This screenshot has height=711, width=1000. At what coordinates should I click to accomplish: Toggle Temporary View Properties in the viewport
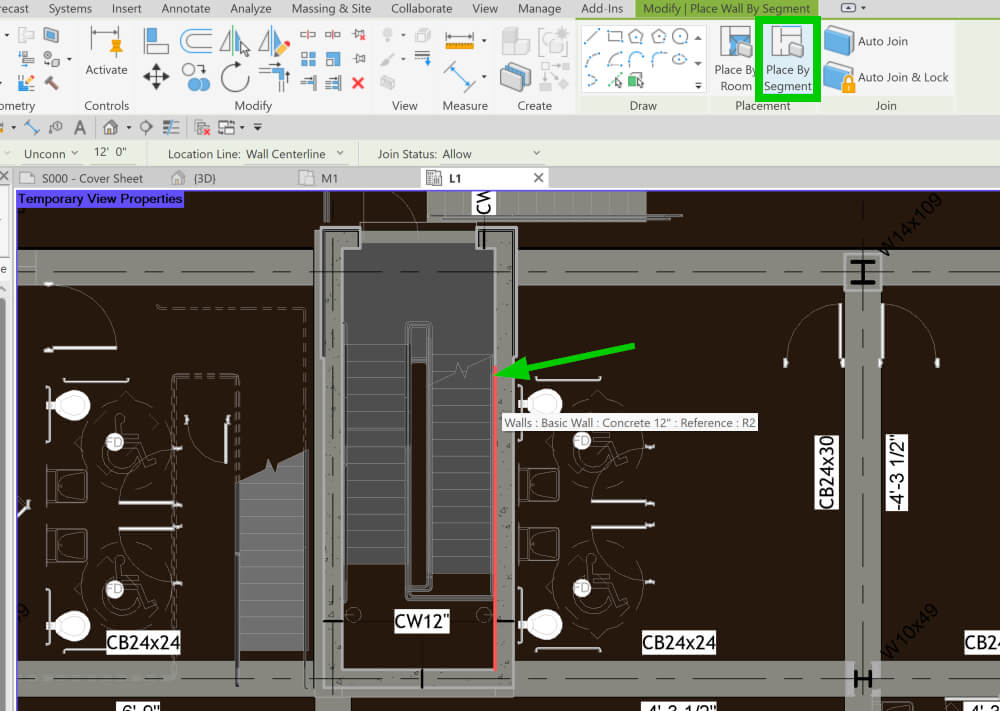click(x=99, y=198)
